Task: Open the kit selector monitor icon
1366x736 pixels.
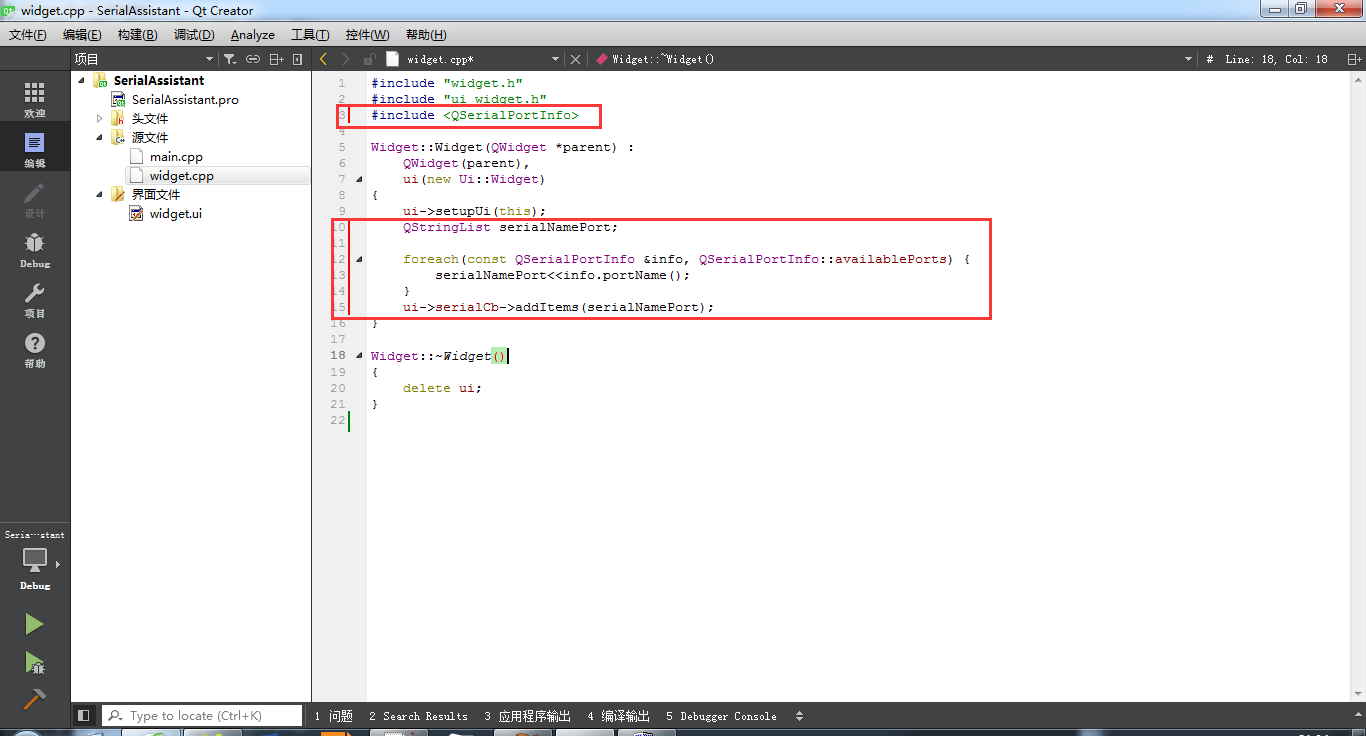Action: 35,561
